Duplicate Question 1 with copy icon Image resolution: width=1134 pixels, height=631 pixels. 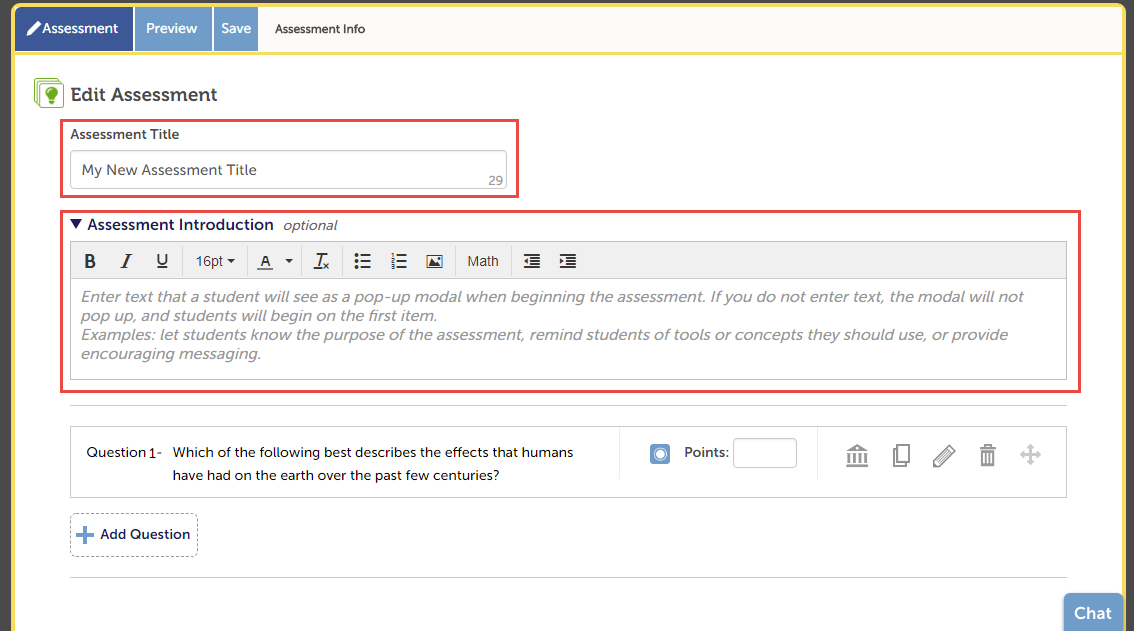(x=901, y=455)
